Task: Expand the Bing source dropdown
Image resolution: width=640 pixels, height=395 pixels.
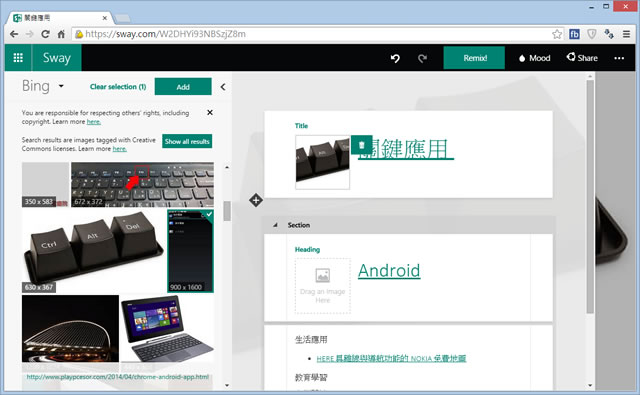Action: coord(61,86)
